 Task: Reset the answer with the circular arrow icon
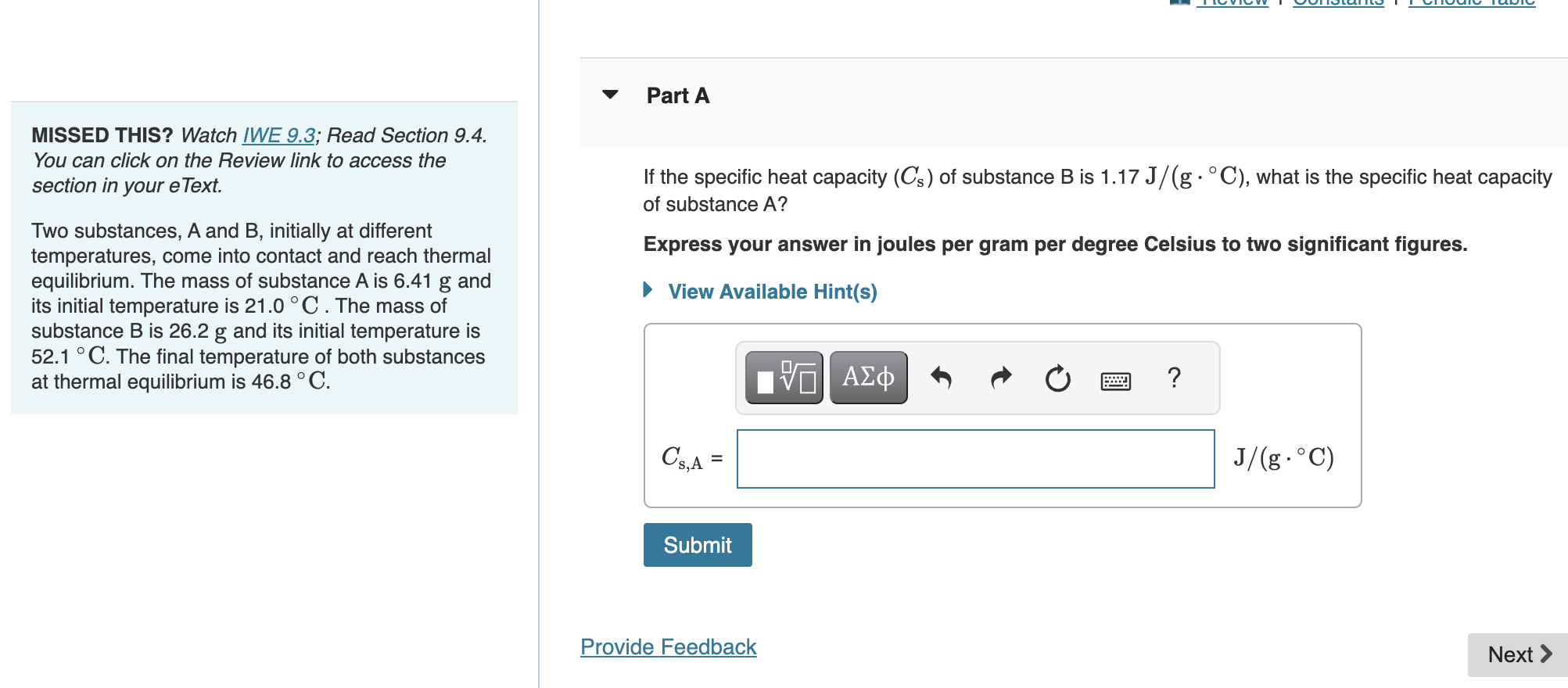click(x=1057, y=377)
